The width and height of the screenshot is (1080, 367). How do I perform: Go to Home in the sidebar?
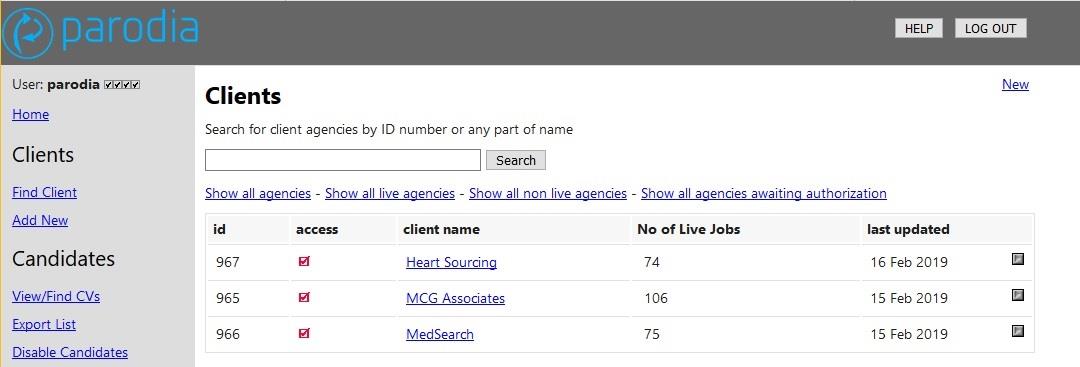(x=30, y=114)
